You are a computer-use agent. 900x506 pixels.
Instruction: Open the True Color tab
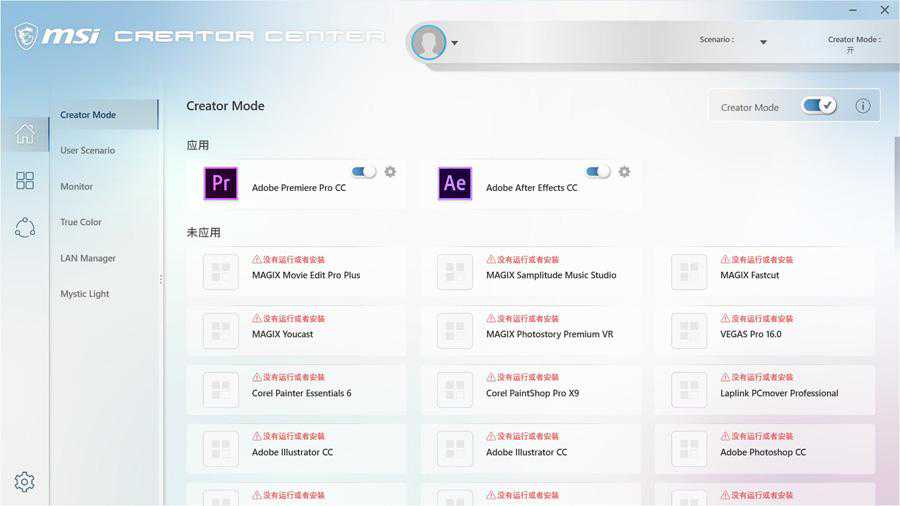click(81, 222)
